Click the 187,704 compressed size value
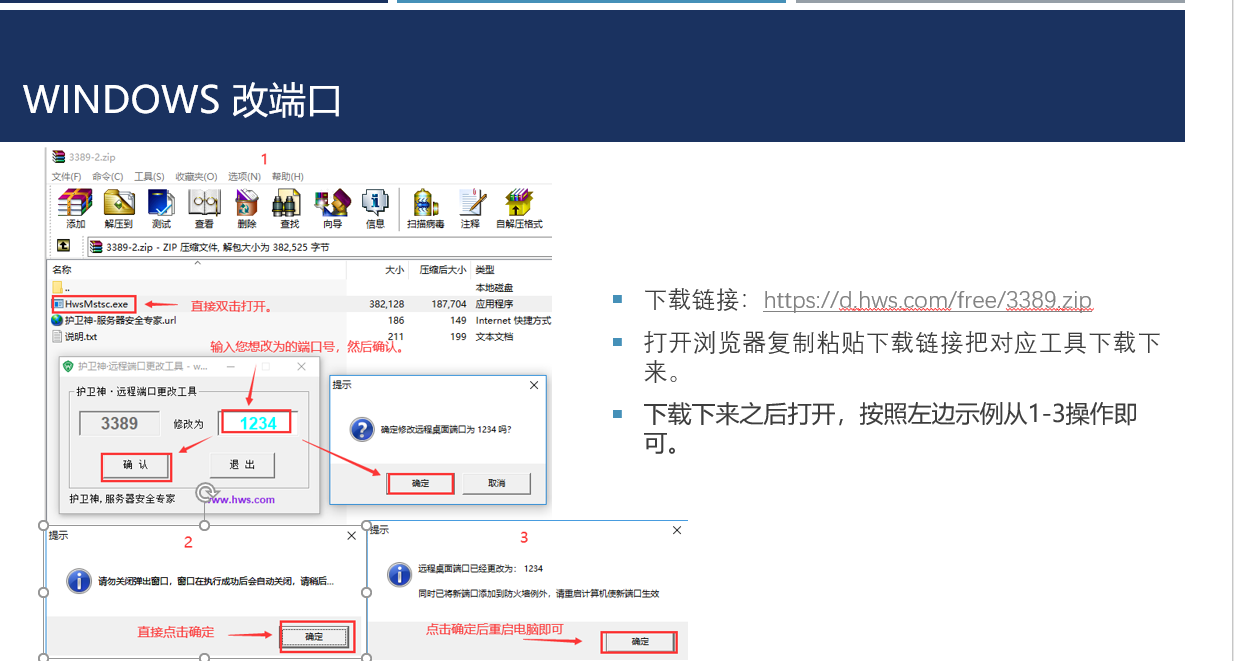 click(448, 304)
